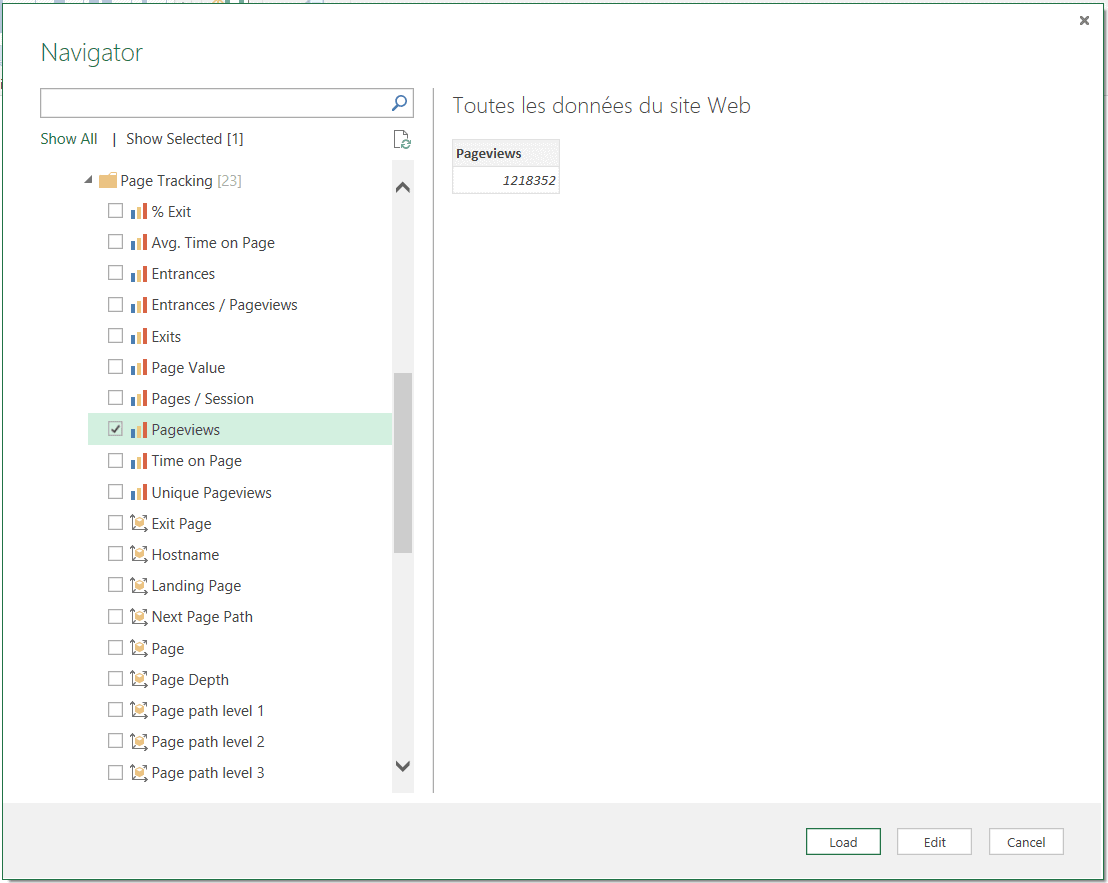
Task: Tick the Avg. Time on Page checkbox
Action: (115, 242)
